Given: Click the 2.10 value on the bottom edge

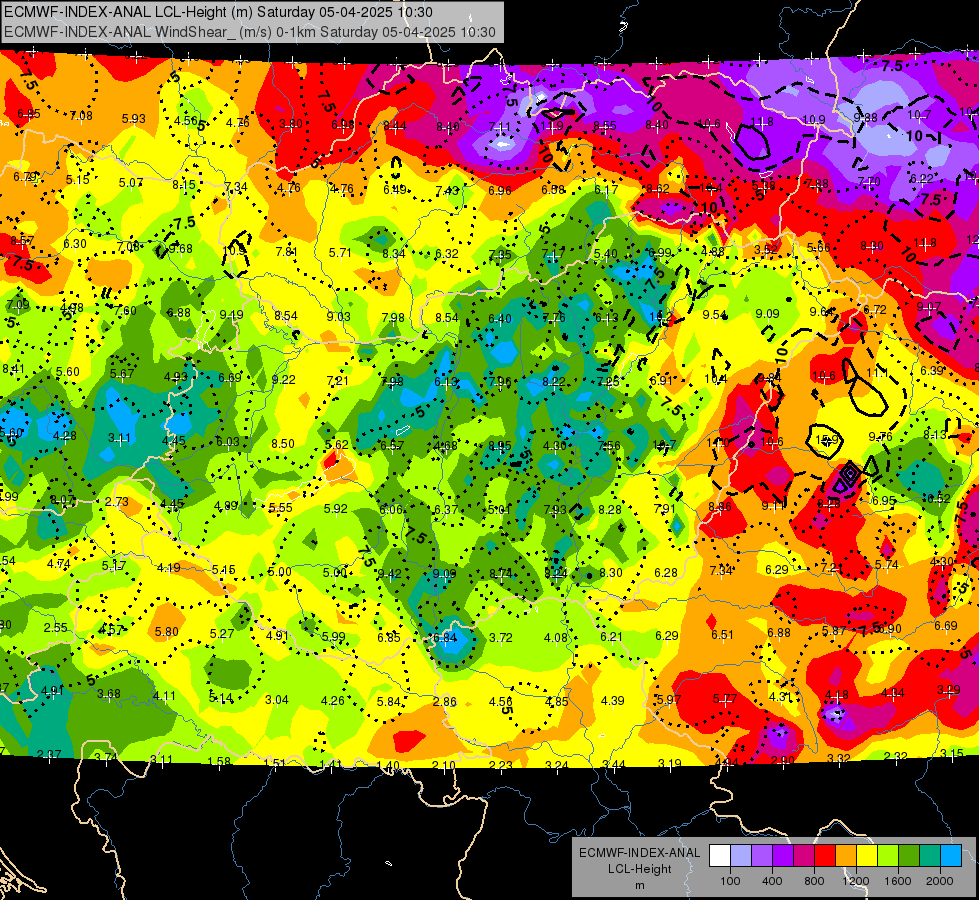Looking at the screenshot, I should (x=444, y=765).
